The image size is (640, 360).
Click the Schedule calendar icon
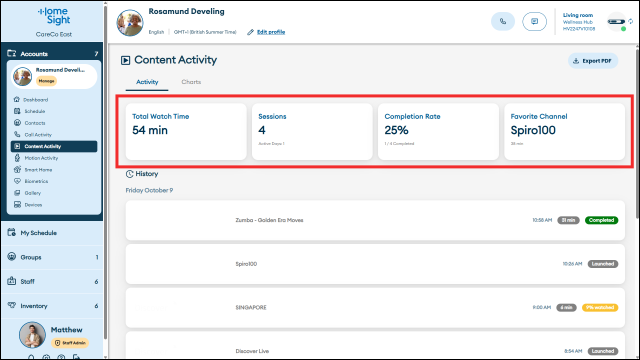point(17,111)
